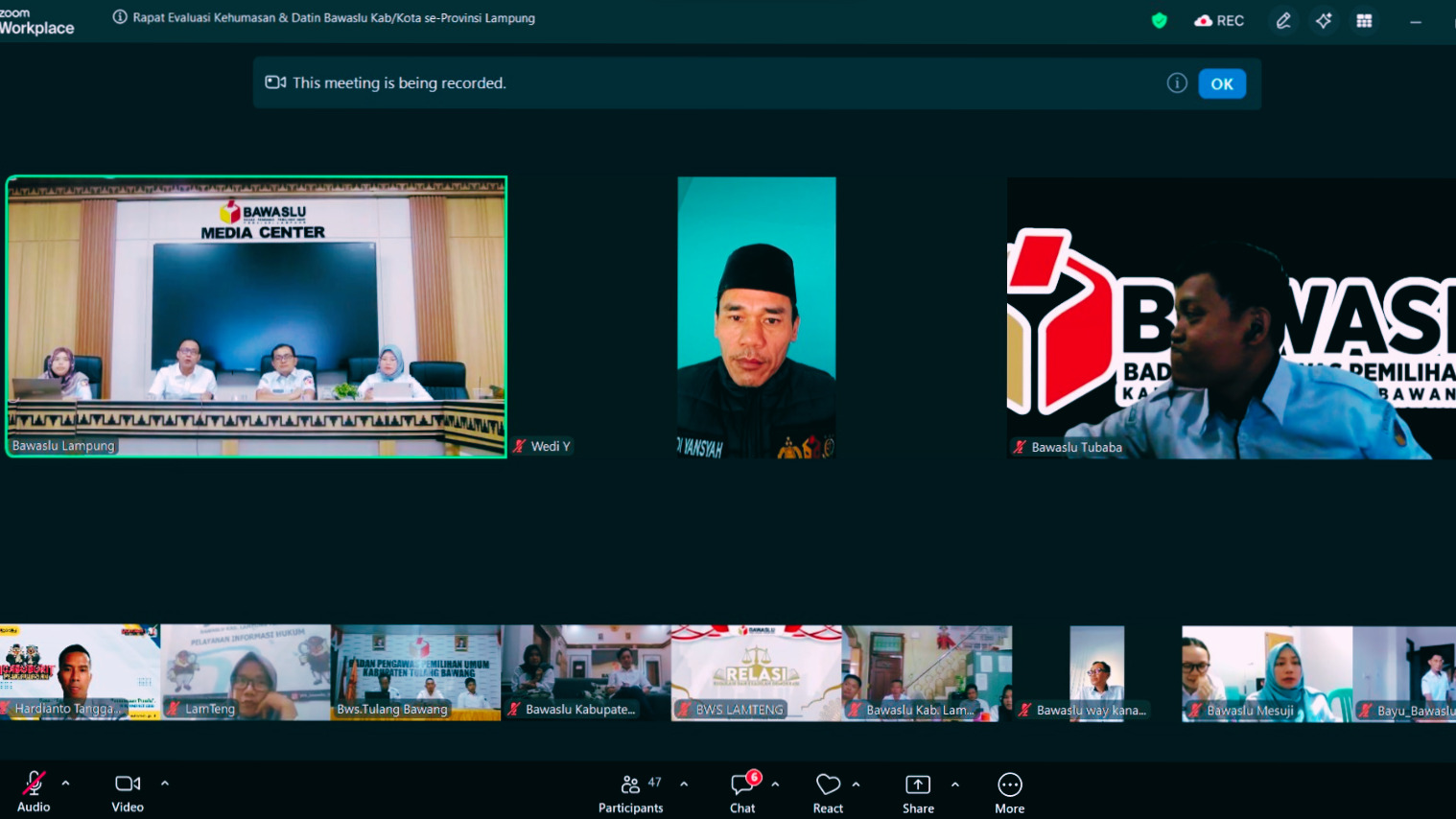Select the Bws.Tulang Bawang thumbnail
Image resolution: width=1456 pixels, height=819 pixels.
pos(416,672)
